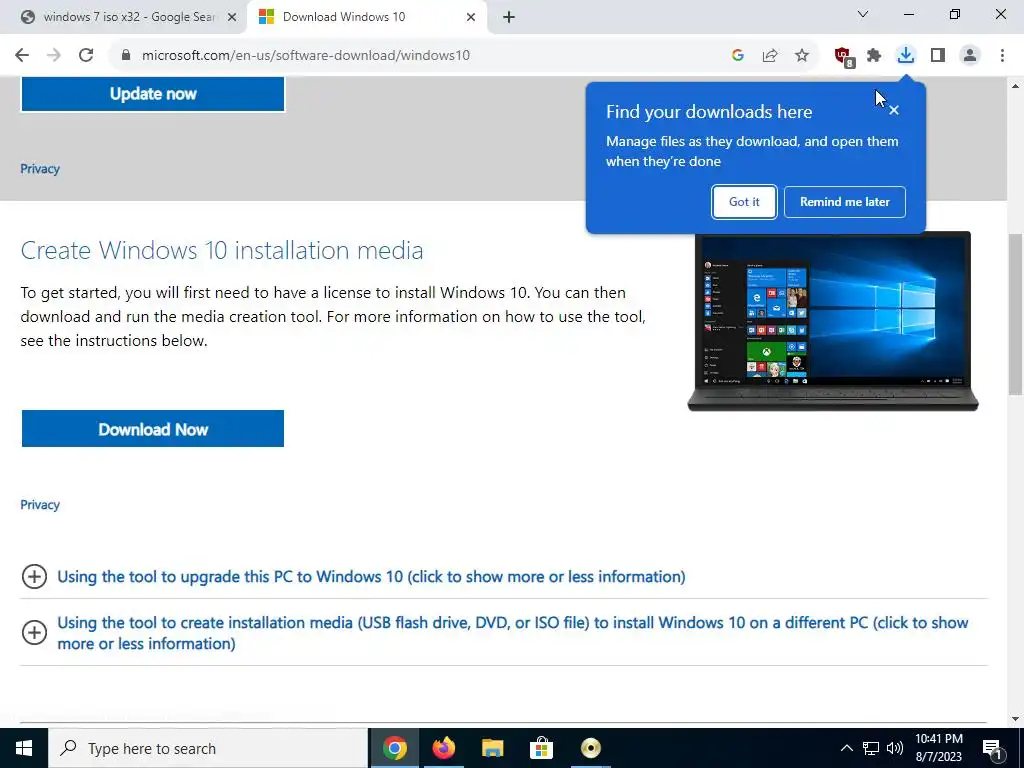The image size is (1024, 768).
Task: Expand the create installation media plus icon
Action: 34,632
